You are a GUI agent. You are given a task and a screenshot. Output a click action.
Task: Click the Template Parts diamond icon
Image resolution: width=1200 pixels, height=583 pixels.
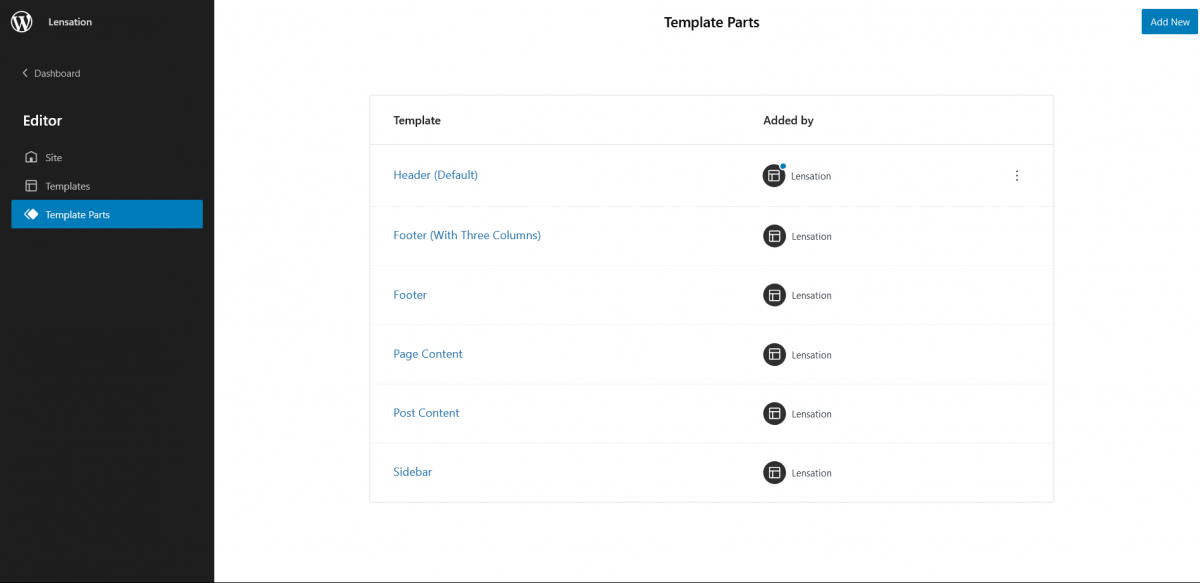pyautogui.click(x=31, y=214)
